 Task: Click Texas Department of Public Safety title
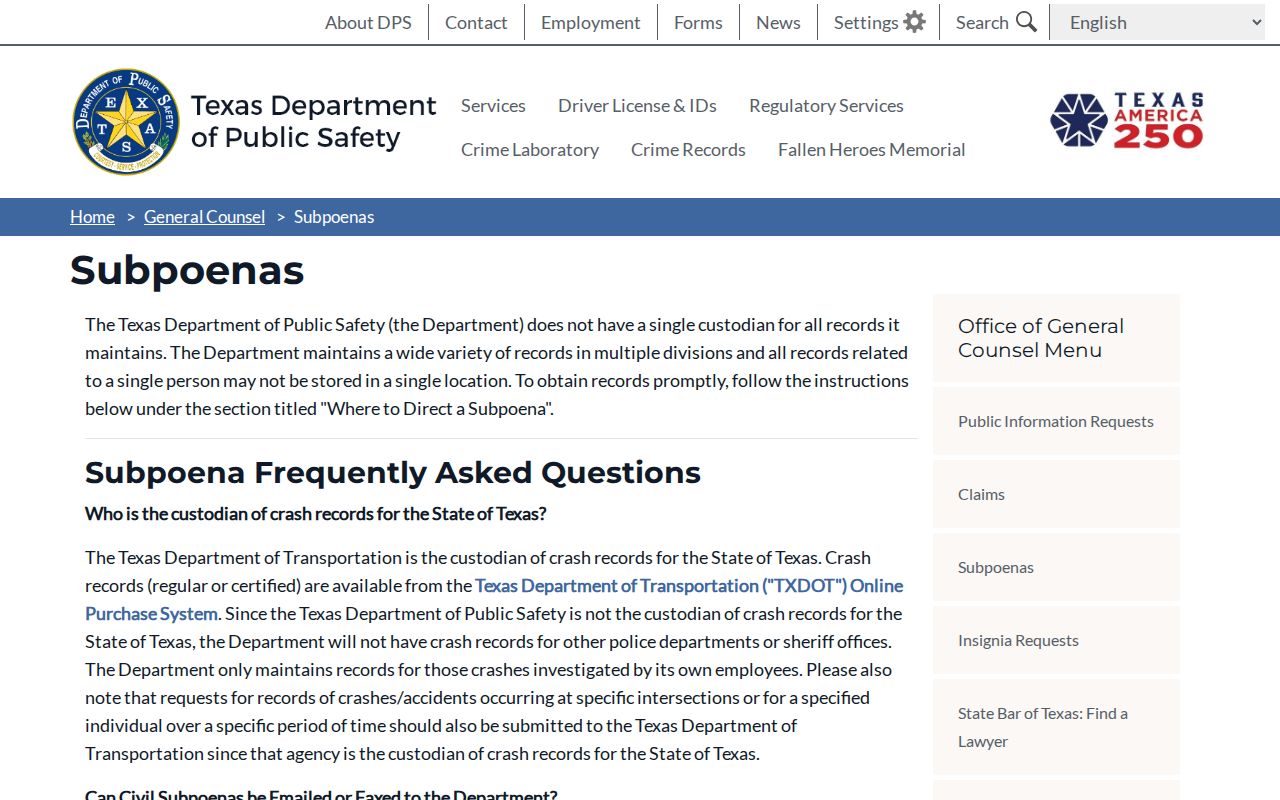(314, 121)
